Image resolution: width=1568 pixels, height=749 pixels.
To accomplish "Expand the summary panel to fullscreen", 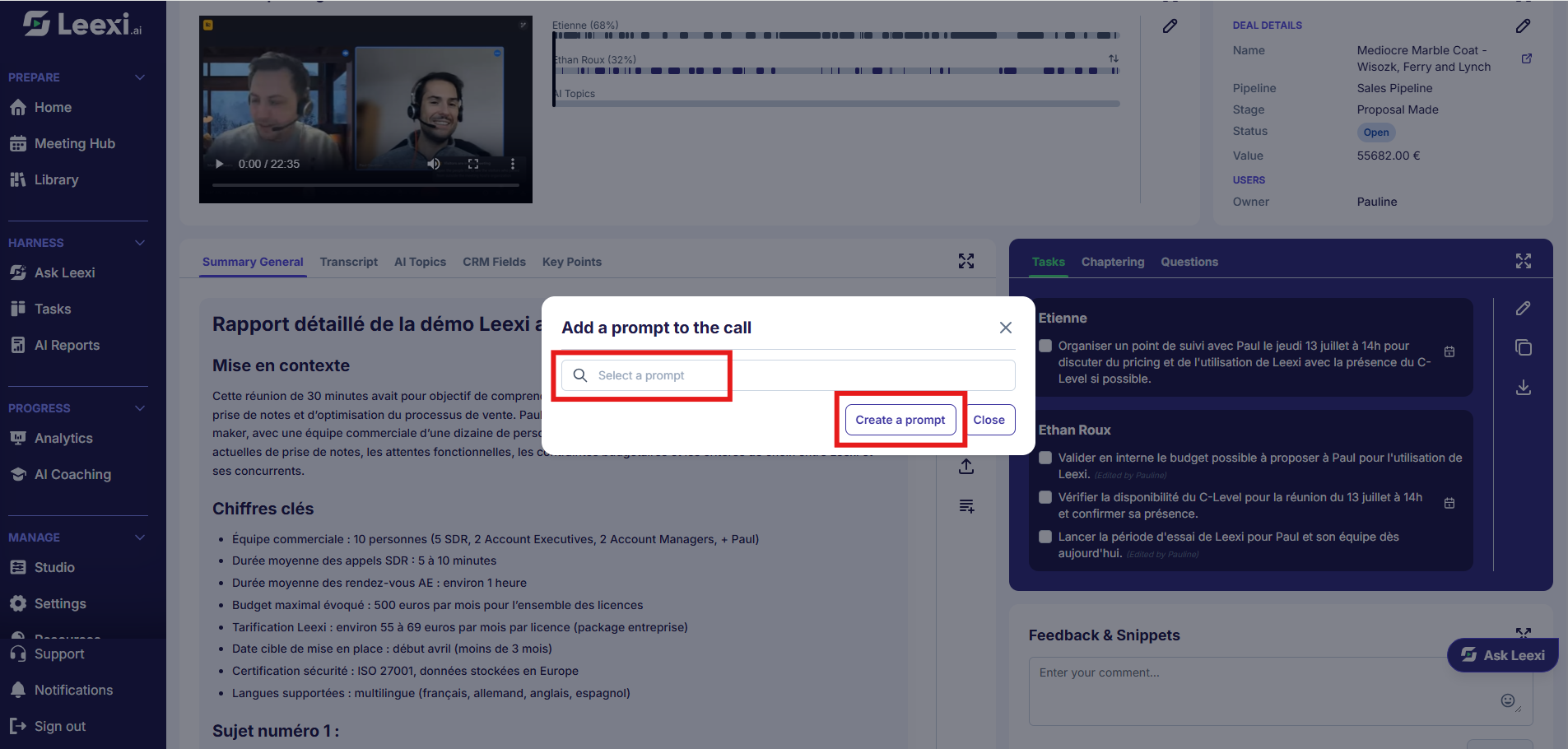I will [966, 261].
